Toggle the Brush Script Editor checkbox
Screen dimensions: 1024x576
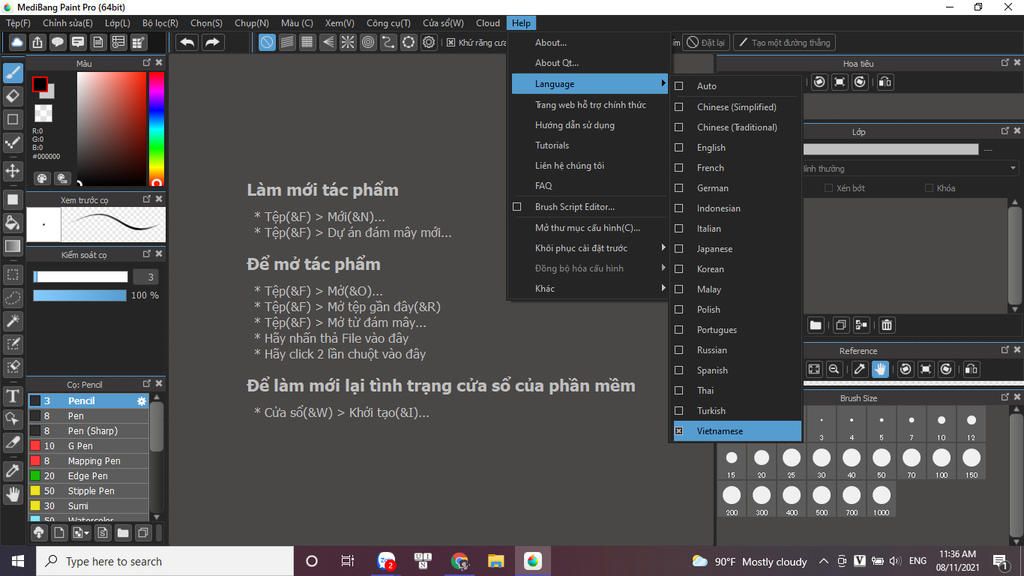tap(517, 206)
